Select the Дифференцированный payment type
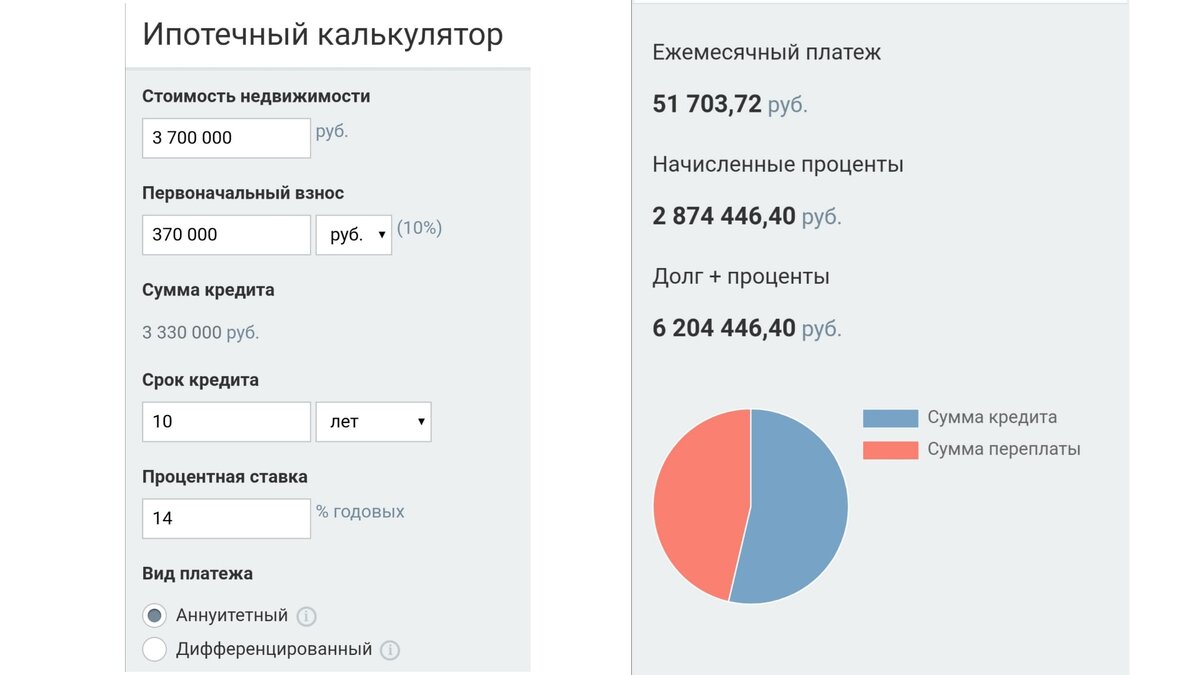Screen dimensions: 1200x675 (154, 649)
